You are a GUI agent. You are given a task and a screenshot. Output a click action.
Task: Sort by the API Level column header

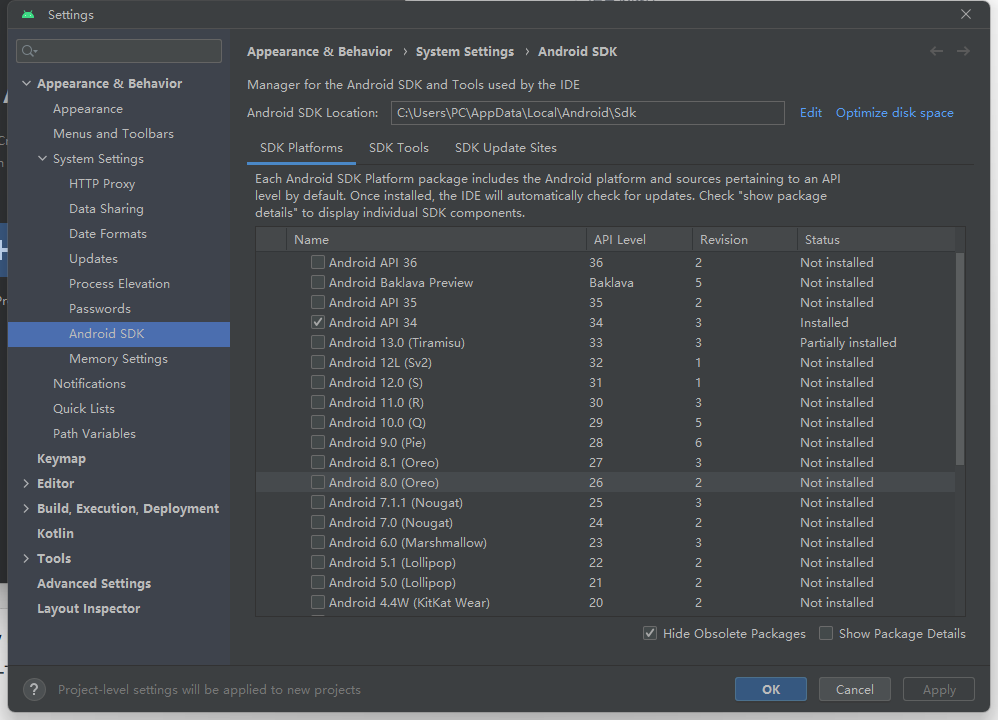point(639,239)
